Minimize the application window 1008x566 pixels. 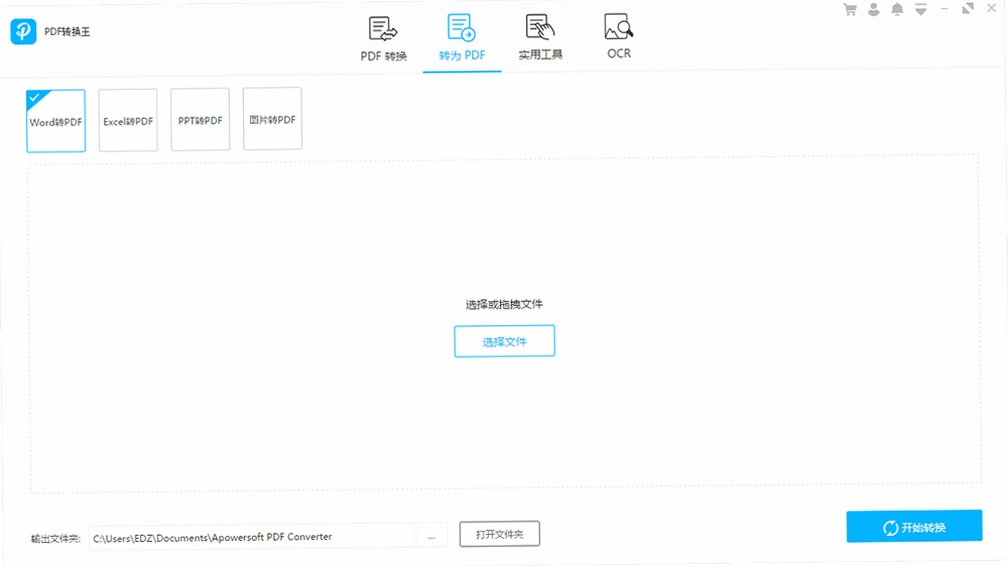click(x=944, y=9)
